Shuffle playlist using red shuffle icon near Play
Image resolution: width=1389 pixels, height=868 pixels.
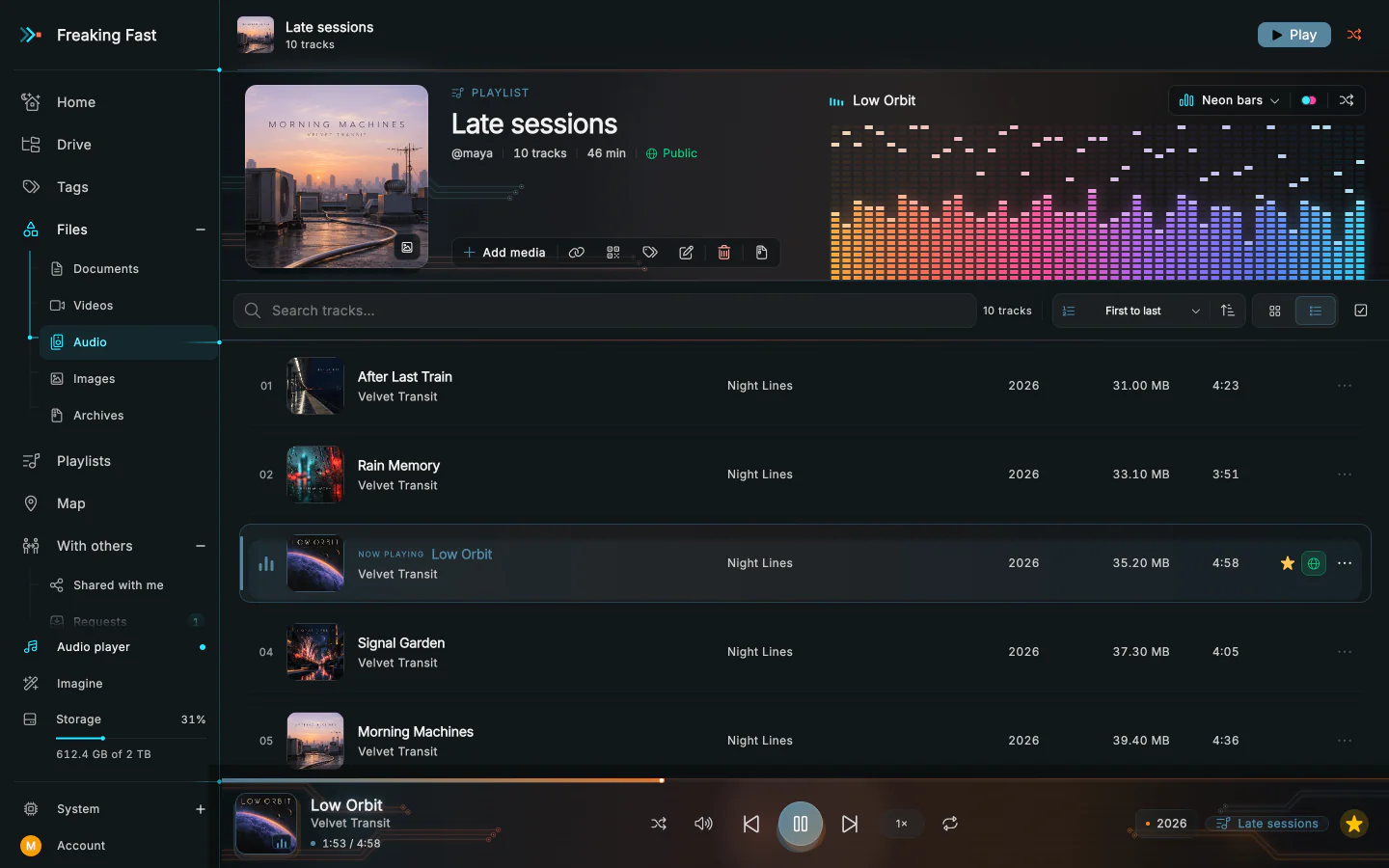(1354, 35)
